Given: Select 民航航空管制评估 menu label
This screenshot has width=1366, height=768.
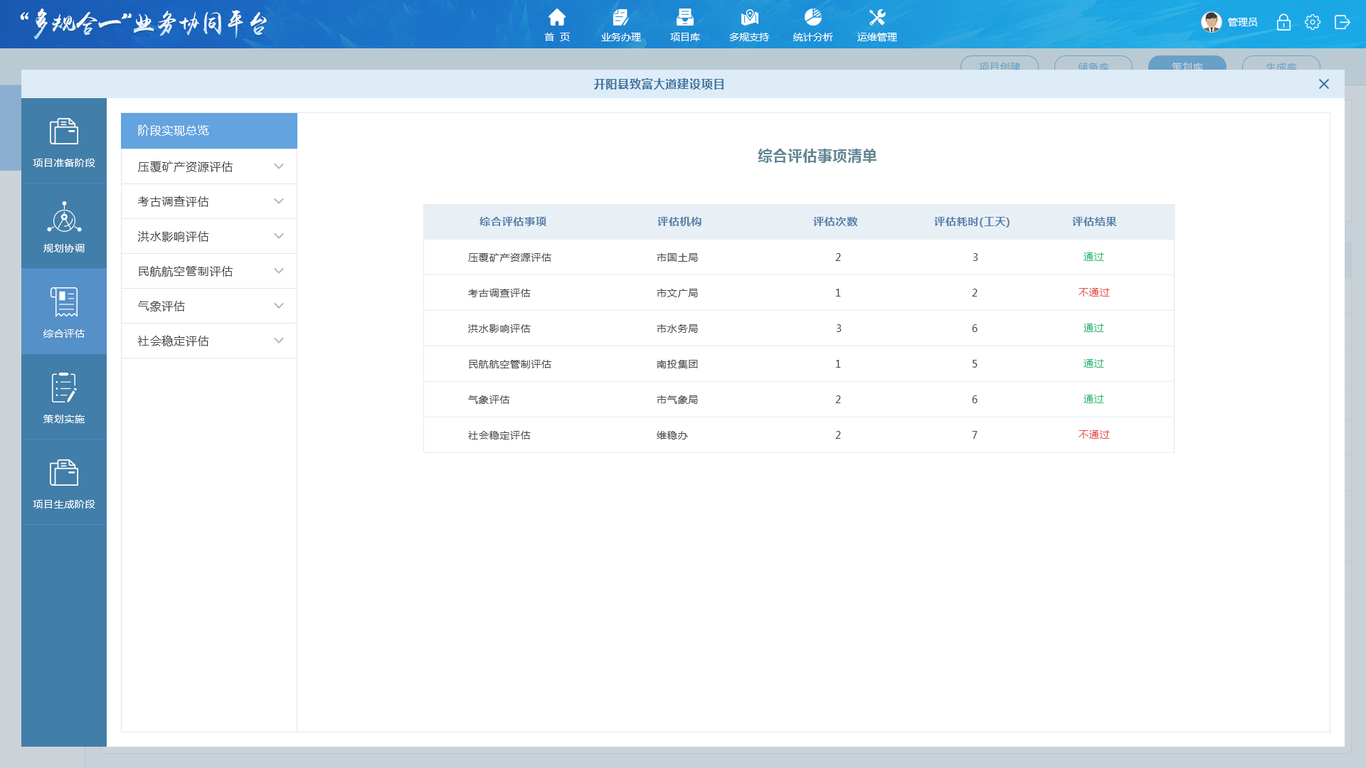Looking at the screenshot, I should [x=185, y=272].
